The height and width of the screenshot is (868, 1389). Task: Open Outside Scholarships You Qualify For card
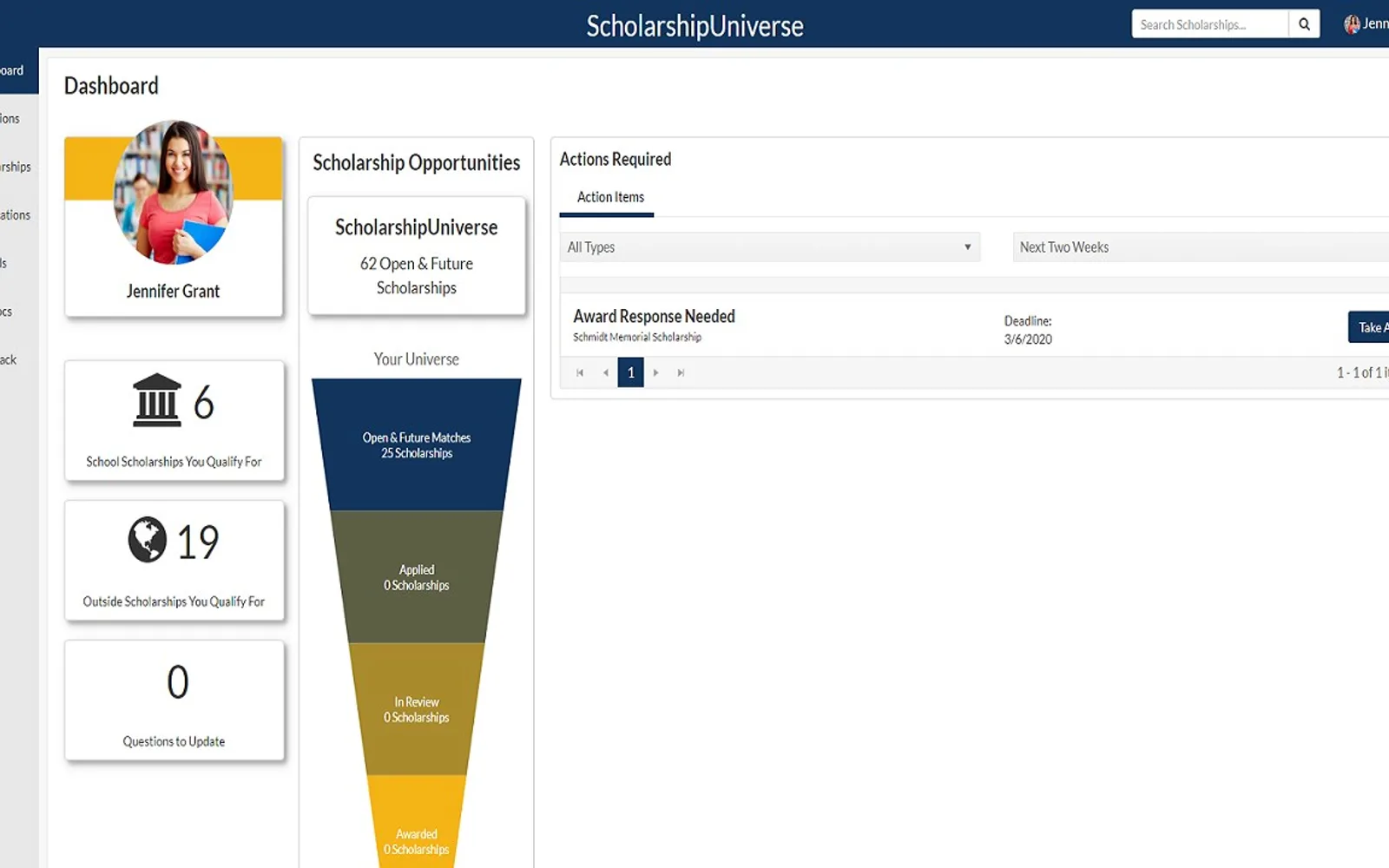click(x=174, y=561)
